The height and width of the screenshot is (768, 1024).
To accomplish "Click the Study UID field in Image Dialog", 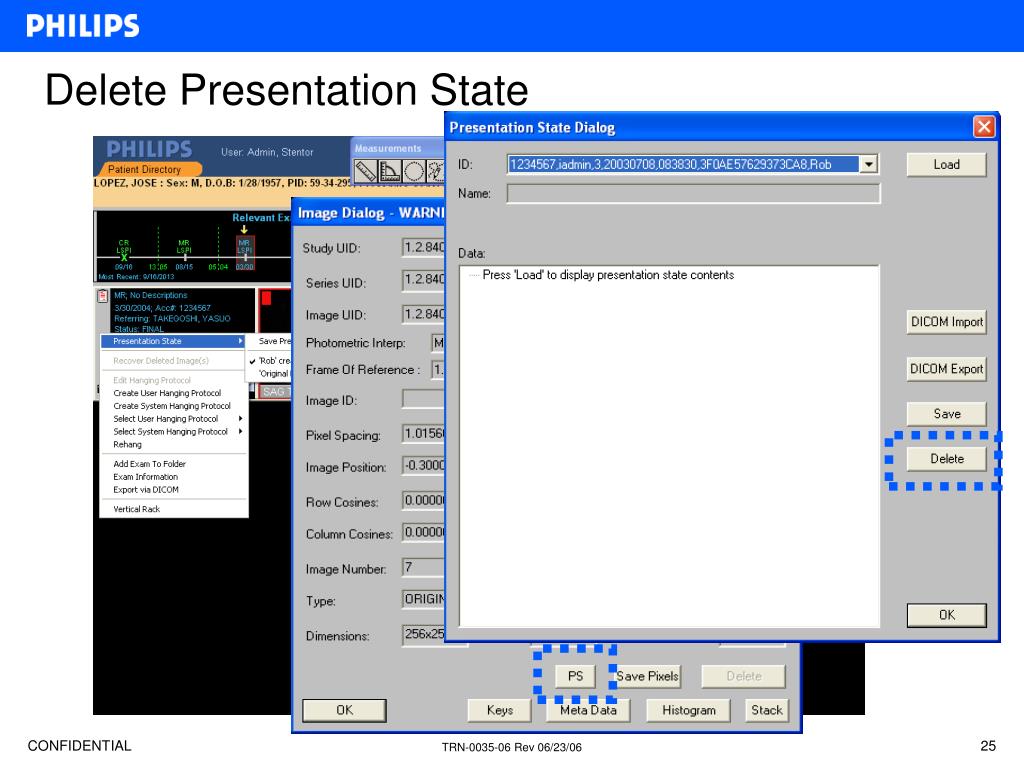I will 423,248.
